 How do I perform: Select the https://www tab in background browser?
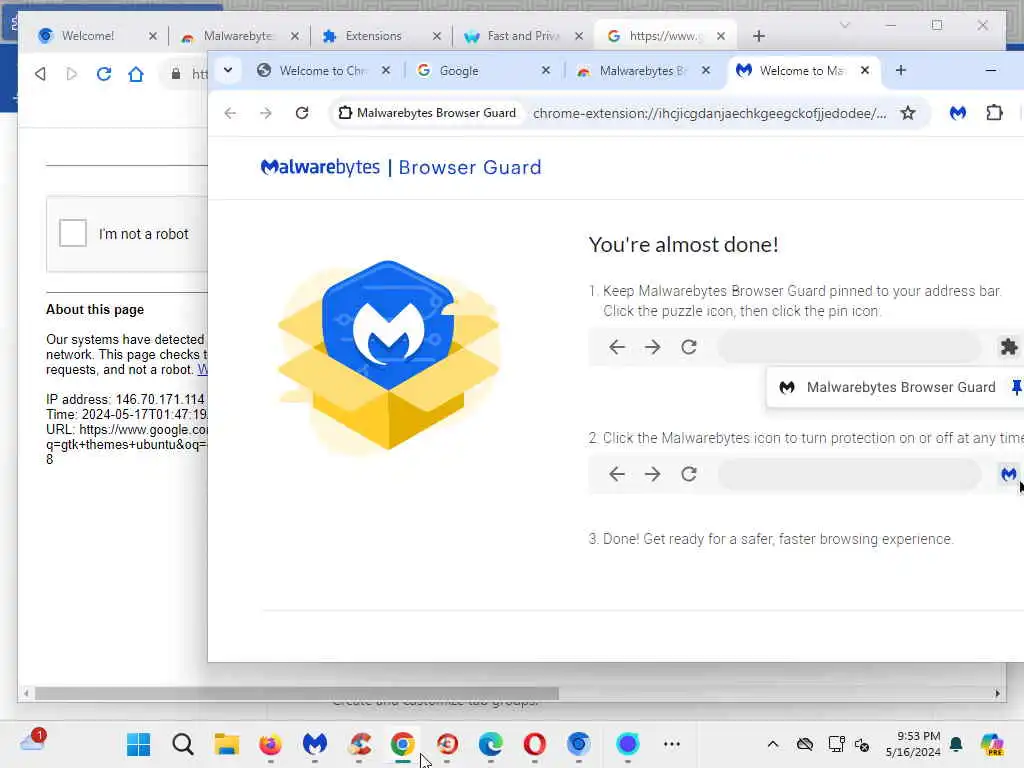coord(665,36)
